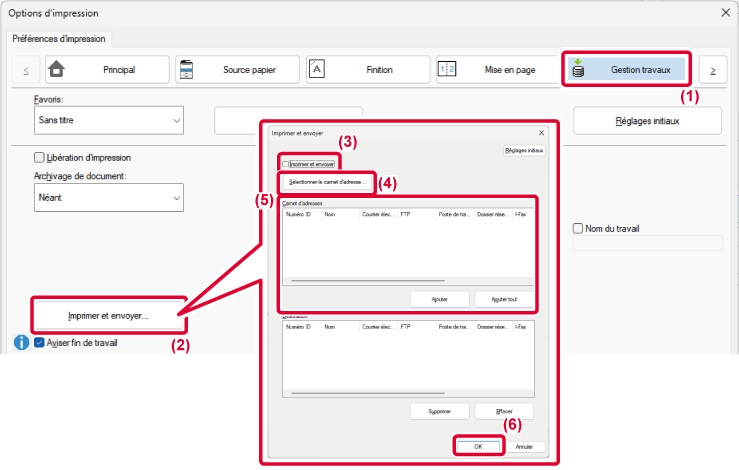This screenshot has height=470, width=739.
Task: Click the Finition page icon
Action: pyautogui.click(x=317, y=70)
